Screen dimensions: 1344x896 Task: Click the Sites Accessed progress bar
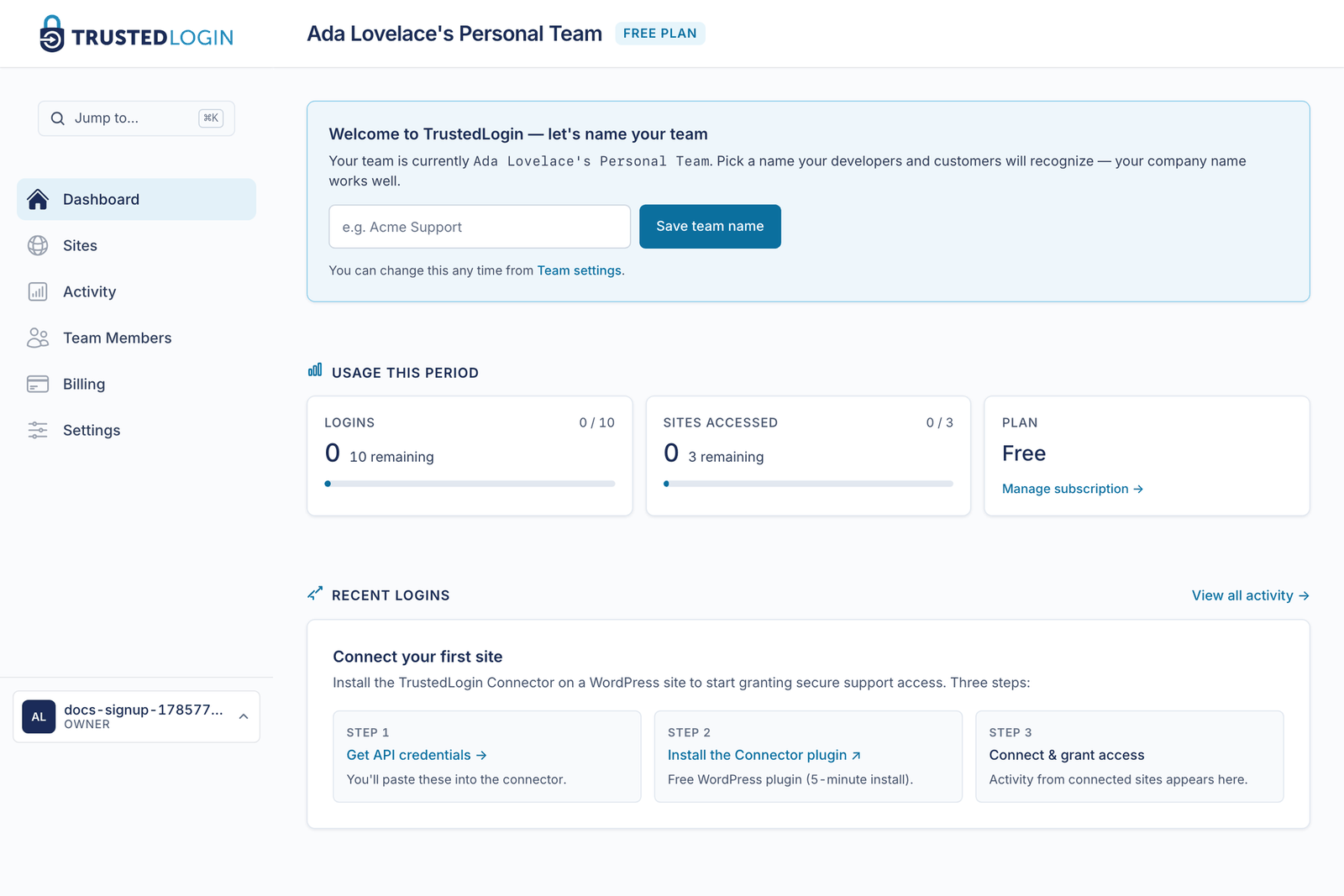point(808,484)
